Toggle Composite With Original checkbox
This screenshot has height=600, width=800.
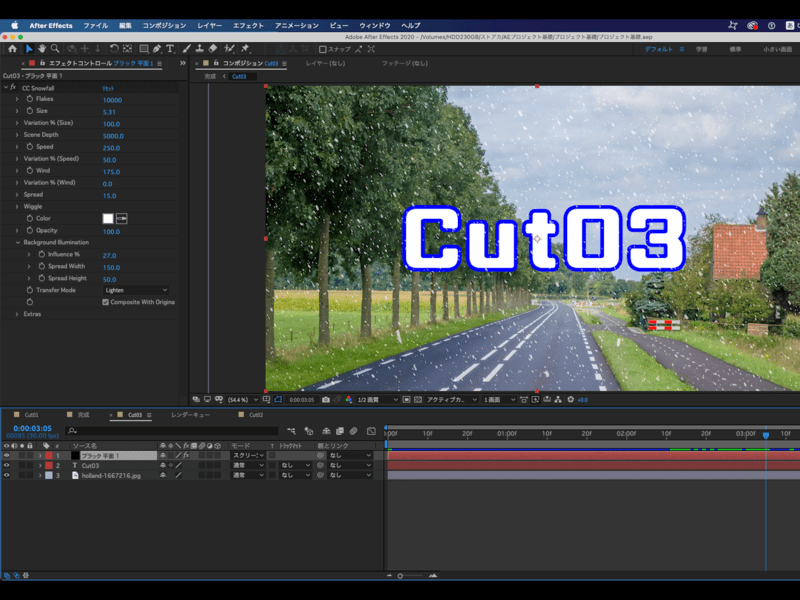pyautogui.click(x=105, y=302)
